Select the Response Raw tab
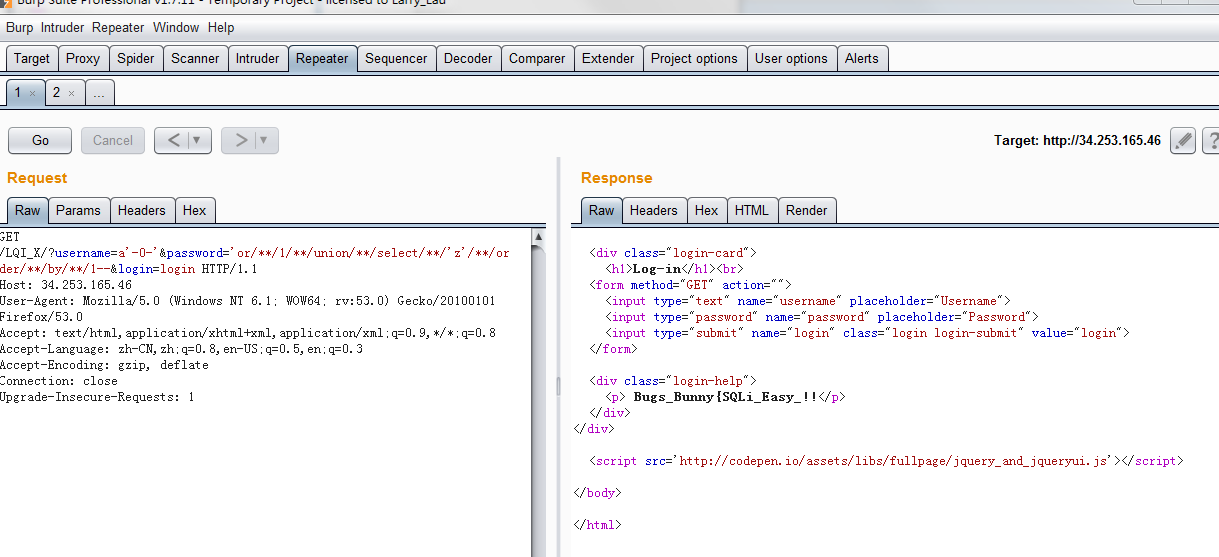This screenshot has width=1219, height=557. [x=602, y=210]
